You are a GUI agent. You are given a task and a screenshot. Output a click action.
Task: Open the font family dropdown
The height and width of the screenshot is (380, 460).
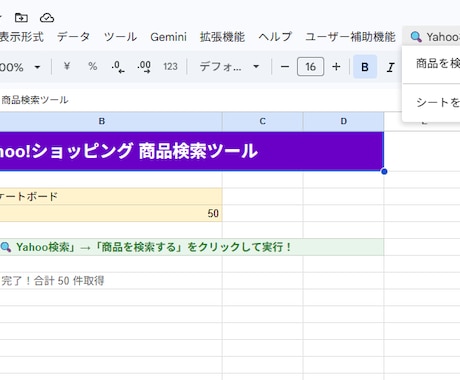point(229,67)
